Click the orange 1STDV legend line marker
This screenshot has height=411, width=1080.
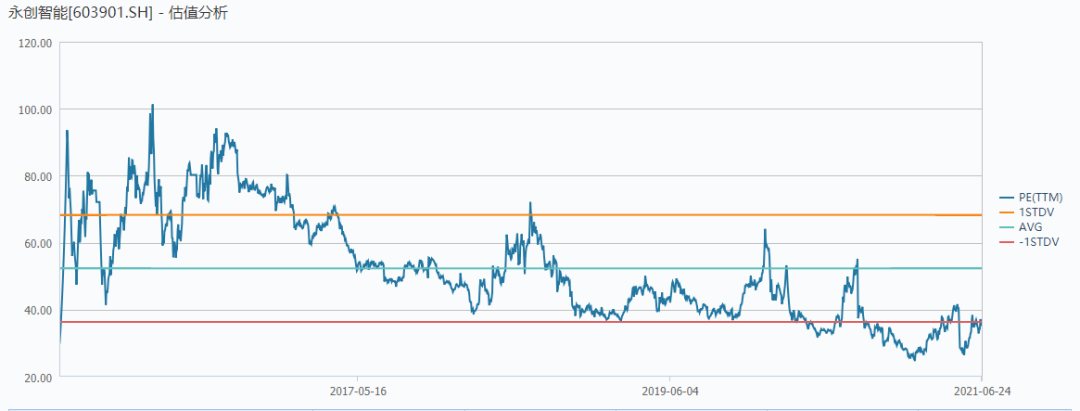click(1007, 212)
